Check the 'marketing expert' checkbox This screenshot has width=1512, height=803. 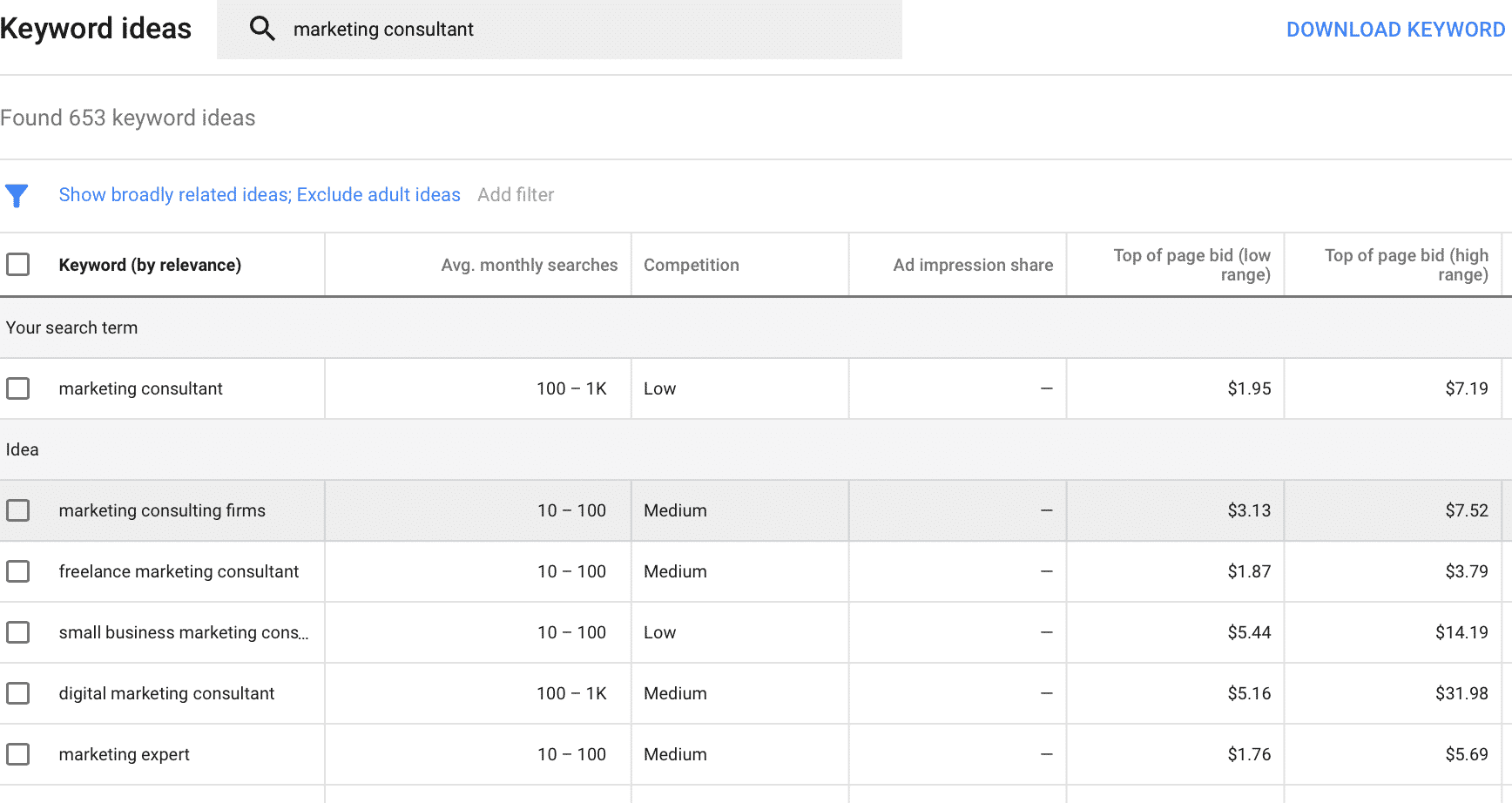point(18,754)
